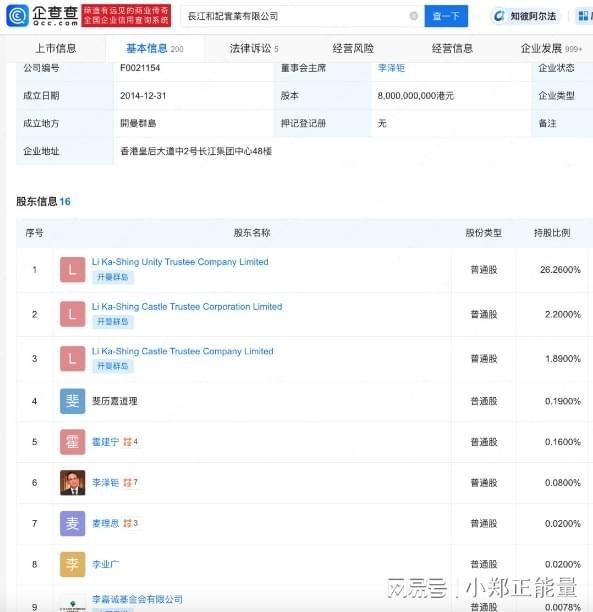Select the 基本信息 tab
Screen dimensions: 593x612
(x=155, y=48)
